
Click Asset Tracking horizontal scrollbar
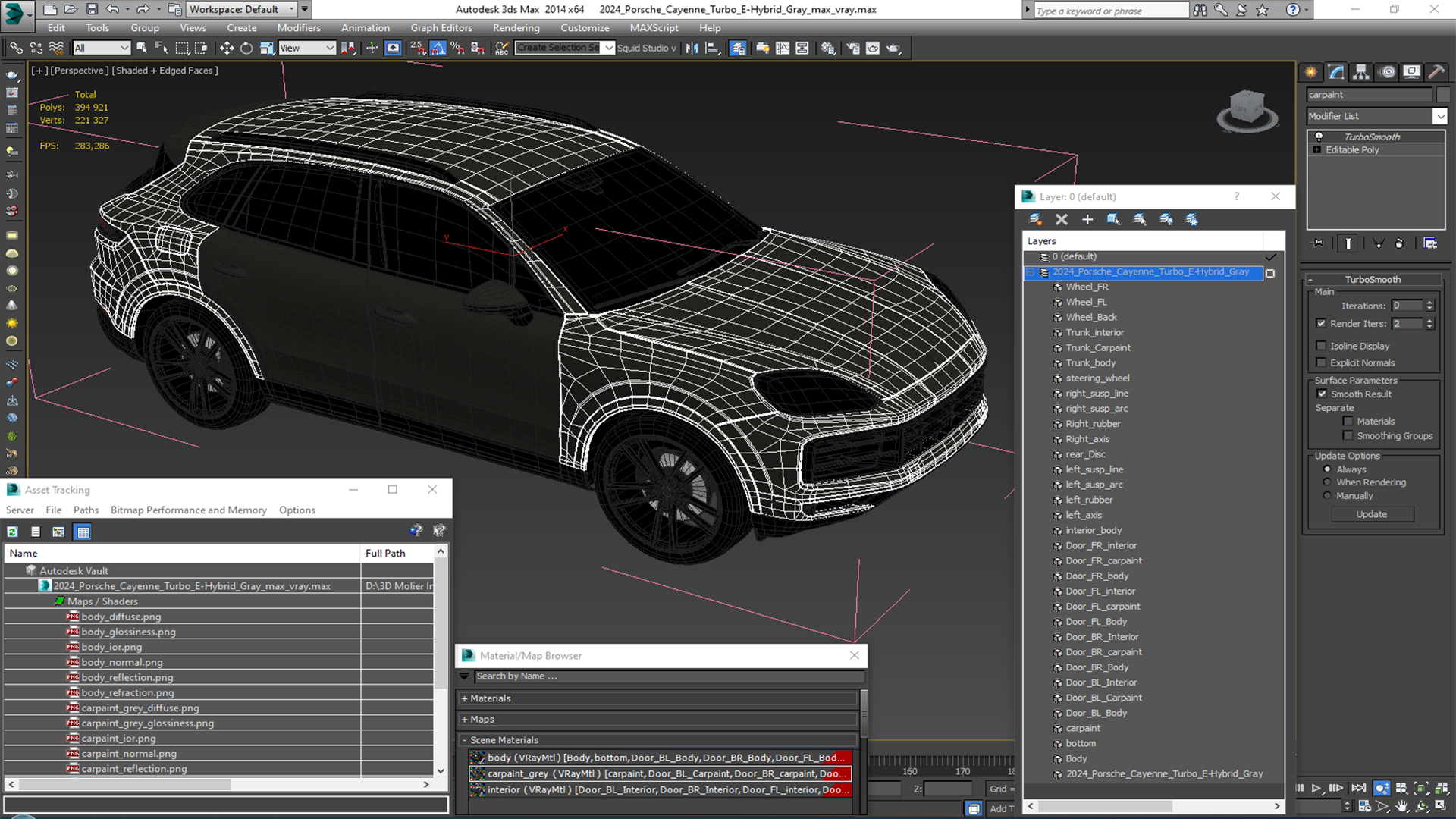click(x=218, y=785)
